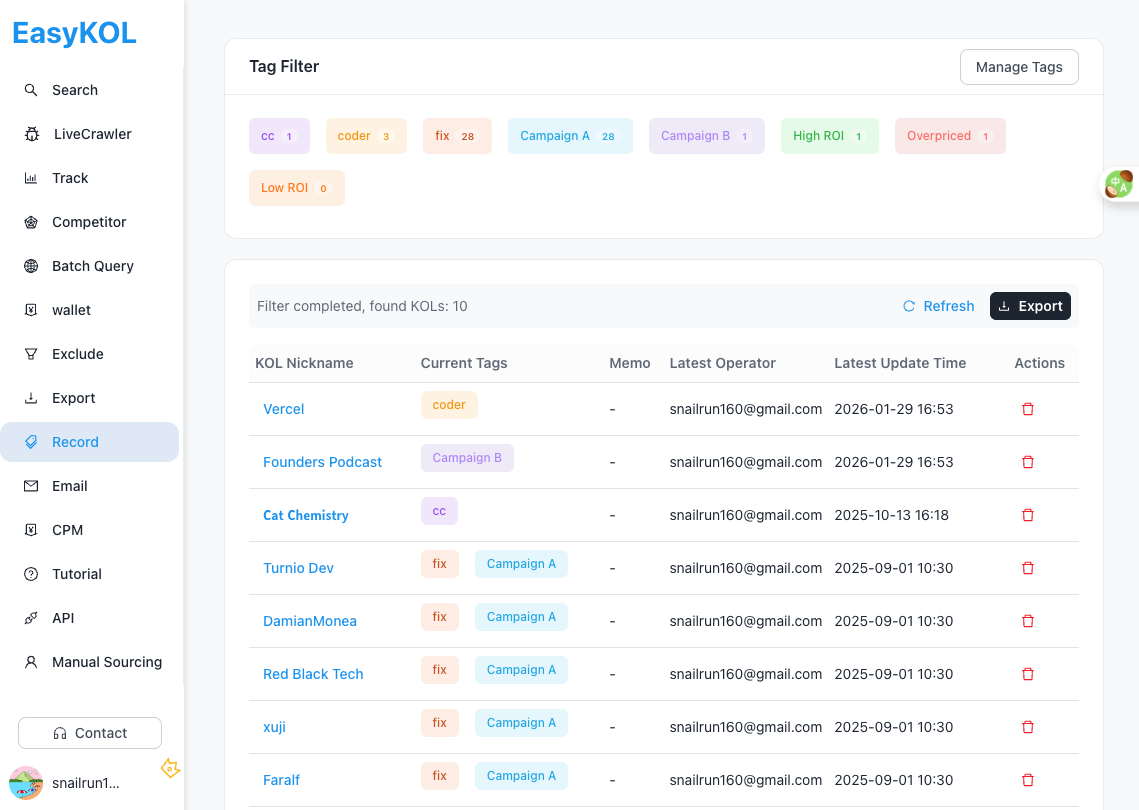Open the Export download icon in the sidebar

[x=31, y=397]
